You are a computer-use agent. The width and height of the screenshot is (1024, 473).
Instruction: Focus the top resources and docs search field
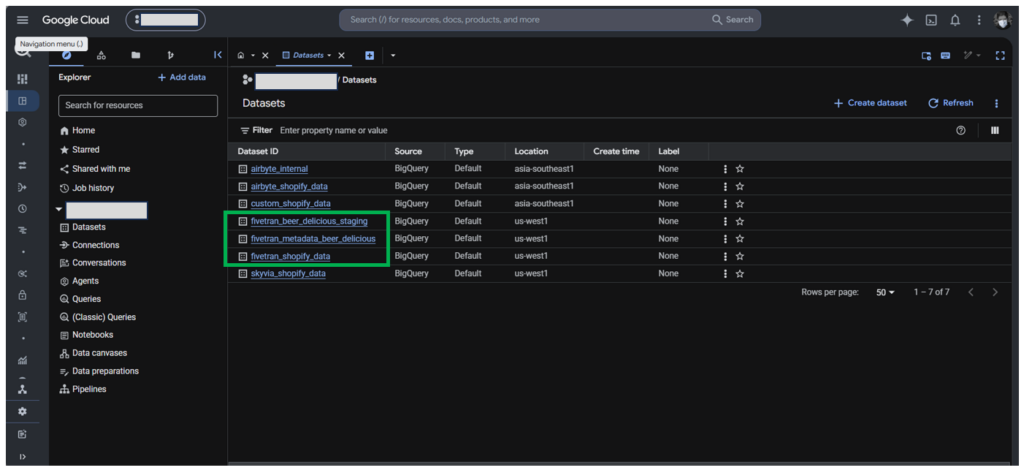coord(522,20)
